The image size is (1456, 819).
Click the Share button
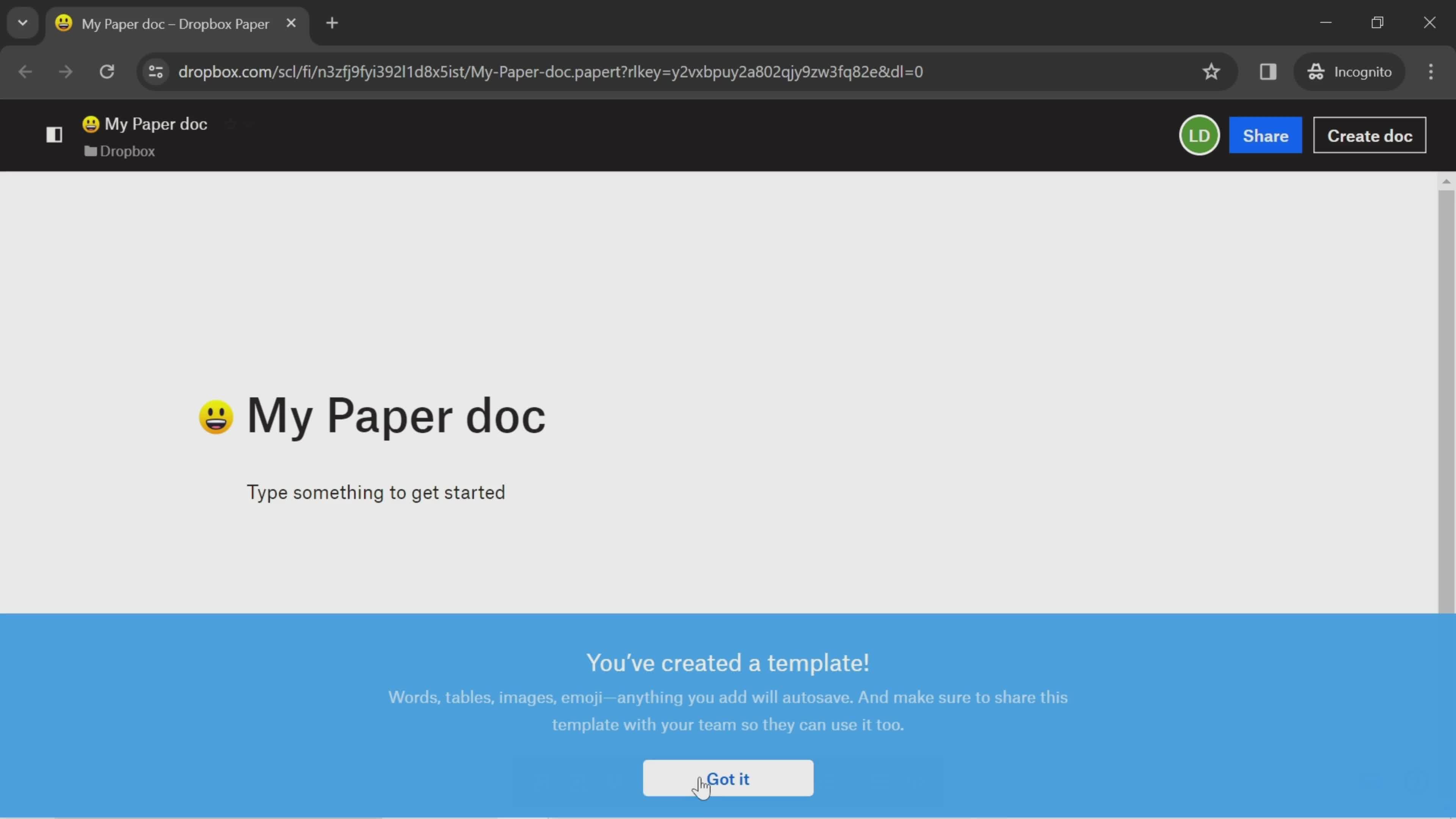click(x=1265, y=135)
